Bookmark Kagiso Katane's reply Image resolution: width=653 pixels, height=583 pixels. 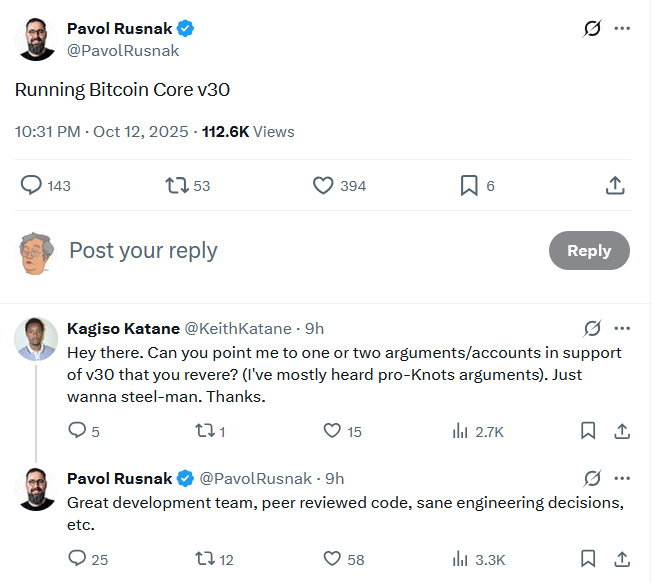pos(589,431)
